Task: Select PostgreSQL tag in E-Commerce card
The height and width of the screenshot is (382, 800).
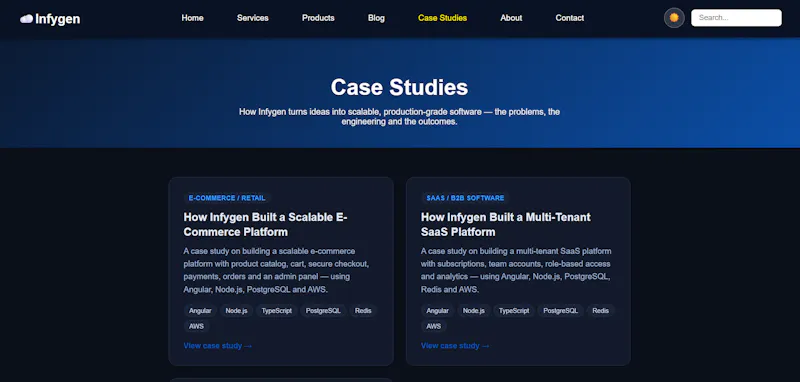Action: click(x=323, y=311)
